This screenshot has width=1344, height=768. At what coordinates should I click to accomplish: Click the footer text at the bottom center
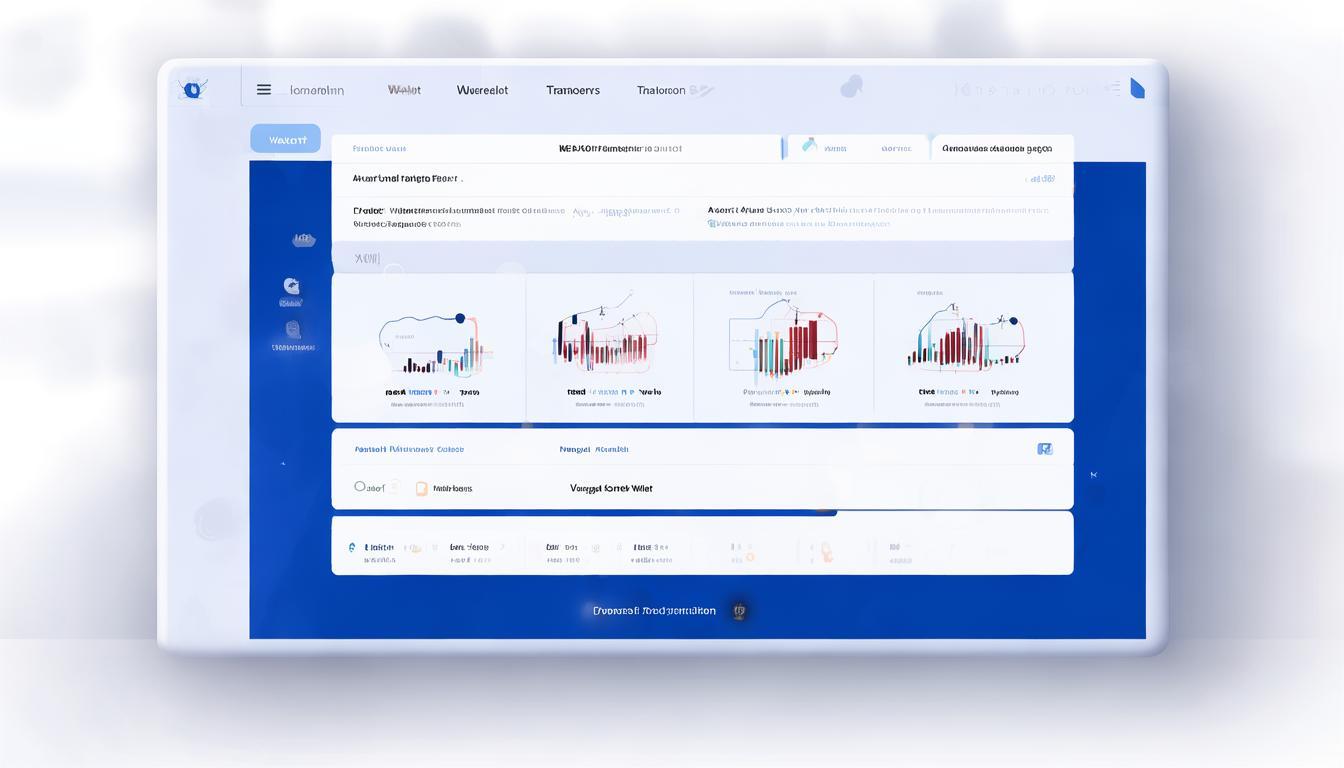654,611
